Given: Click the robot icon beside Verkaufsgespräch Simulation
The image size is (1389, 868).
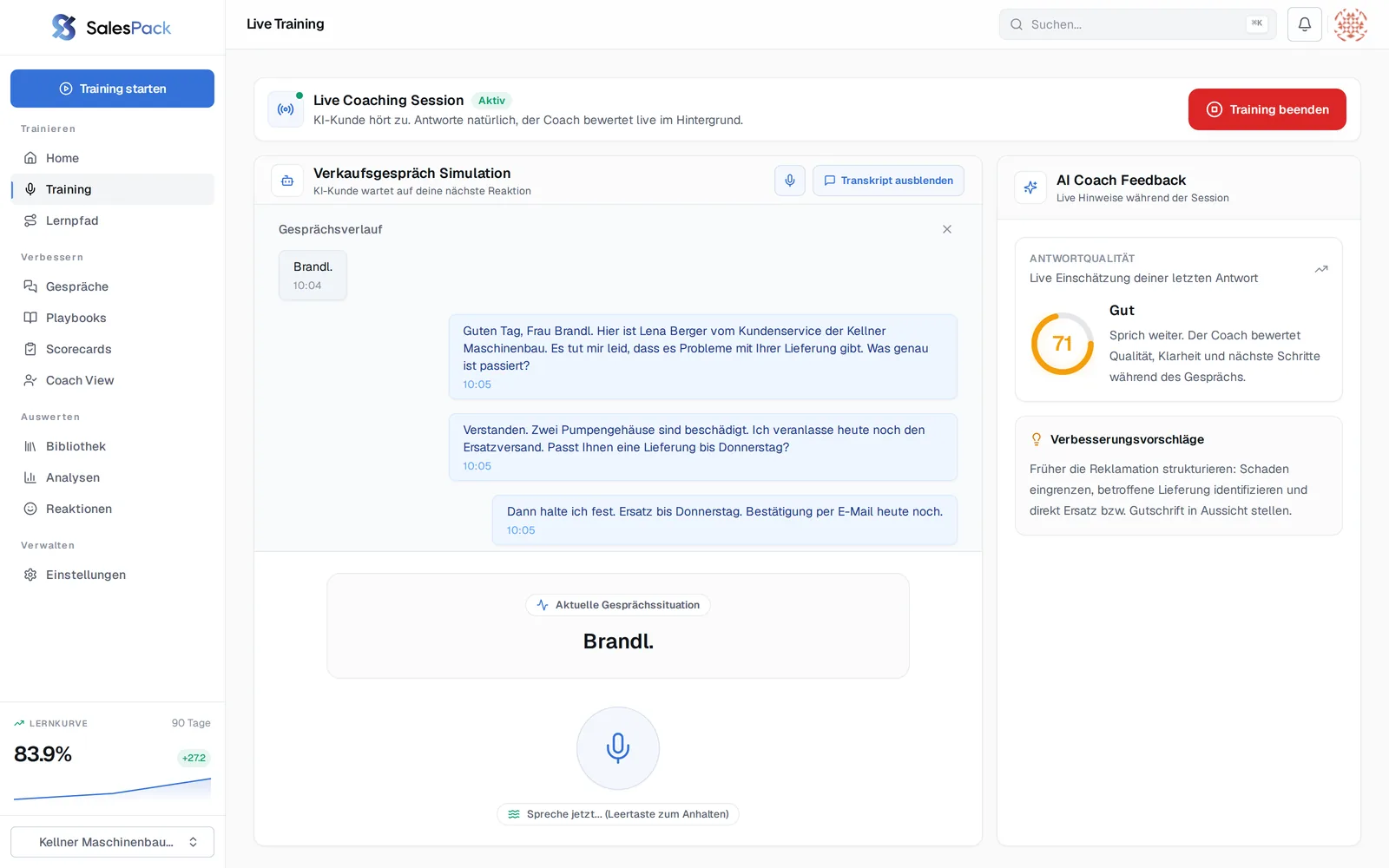Looking at the screenshot, I should pos(287,181).
